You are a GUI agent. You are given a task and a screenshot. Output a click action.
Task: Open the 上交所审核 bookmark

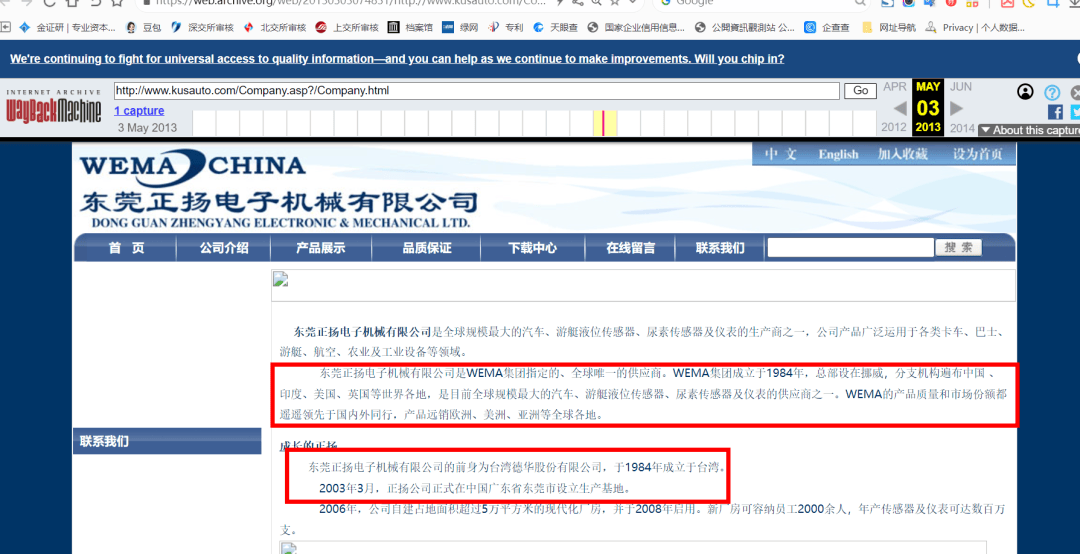[x=347, y=28]
